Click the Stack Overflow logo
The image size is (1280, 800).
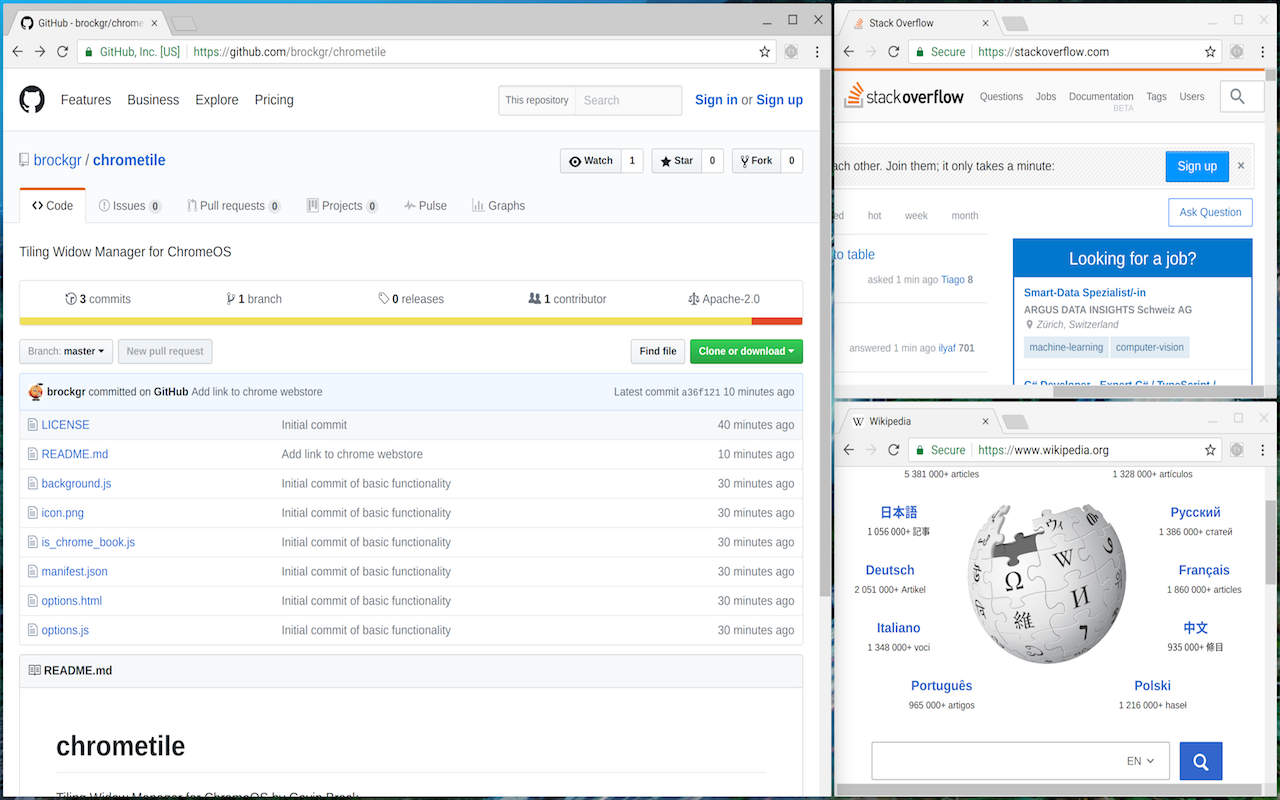903,95
